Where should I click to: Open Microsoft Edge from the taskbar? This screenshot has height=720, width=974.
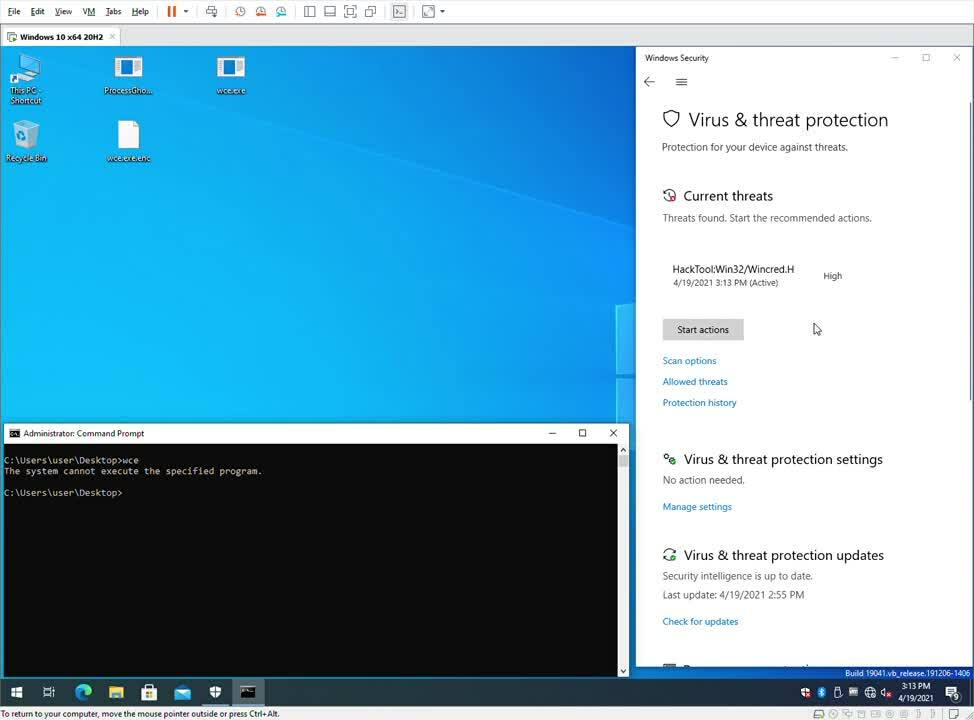(83, 692)
